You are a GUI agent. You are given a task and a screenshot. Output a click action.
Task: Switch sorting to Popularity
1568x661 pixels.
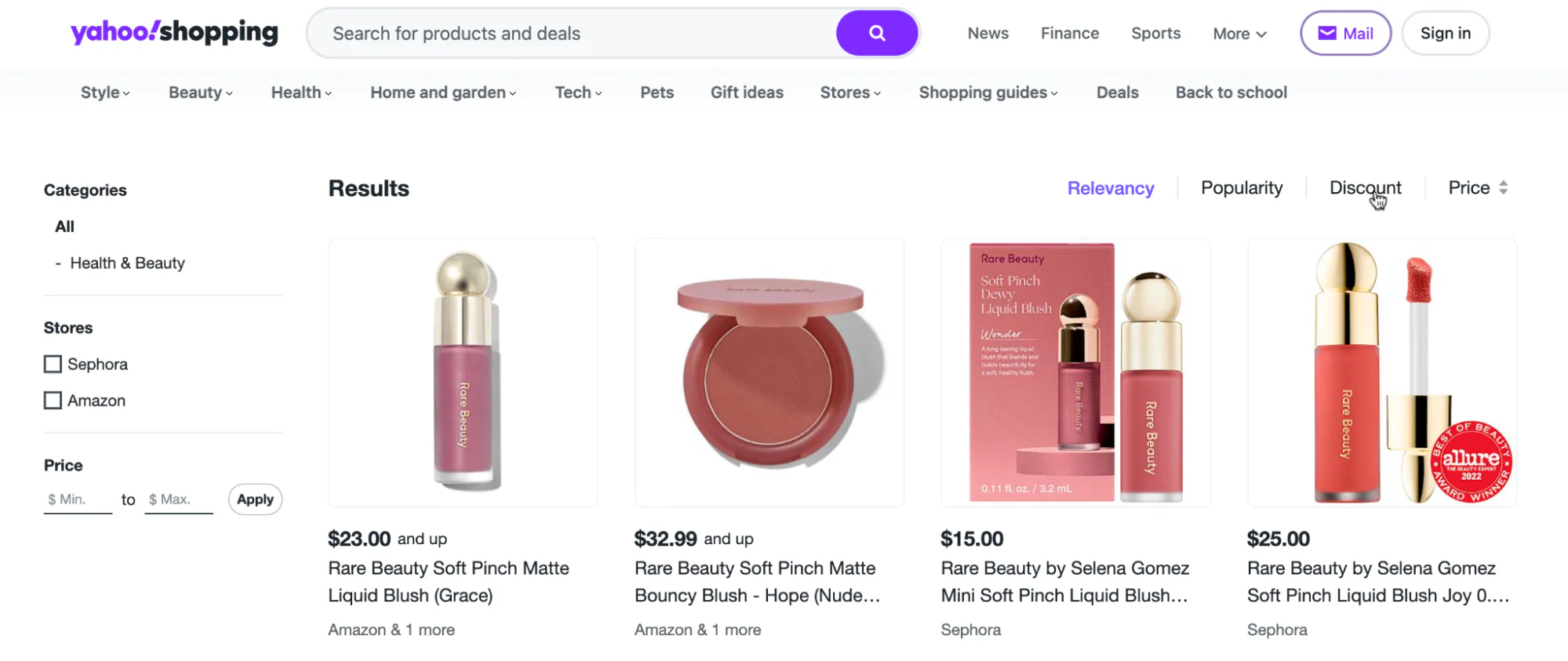1241,187
